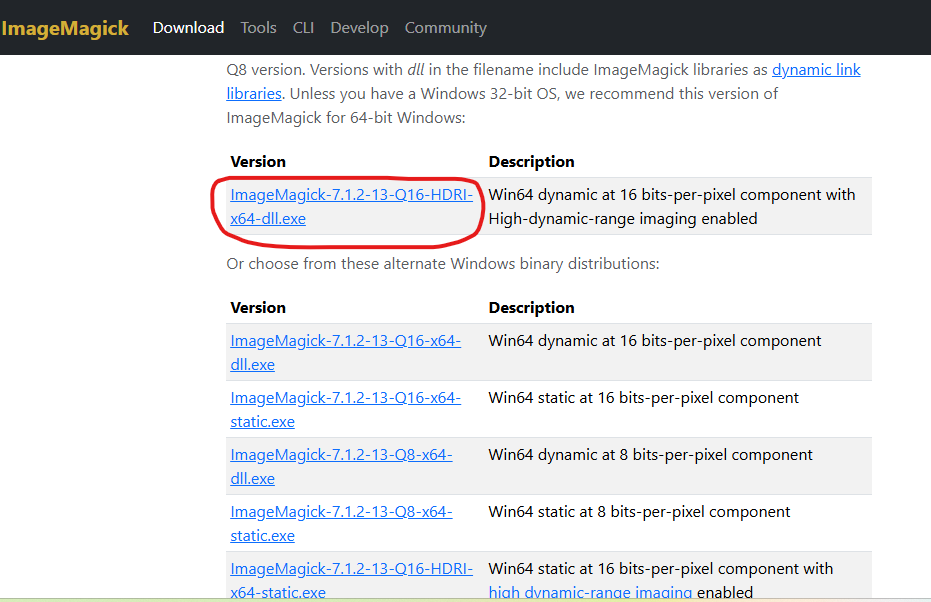Screen dimensions: 931x602
Task: Select 'Win64 dynamic at 16 bits-per-pixel component' description
Action: click(654, 341)
